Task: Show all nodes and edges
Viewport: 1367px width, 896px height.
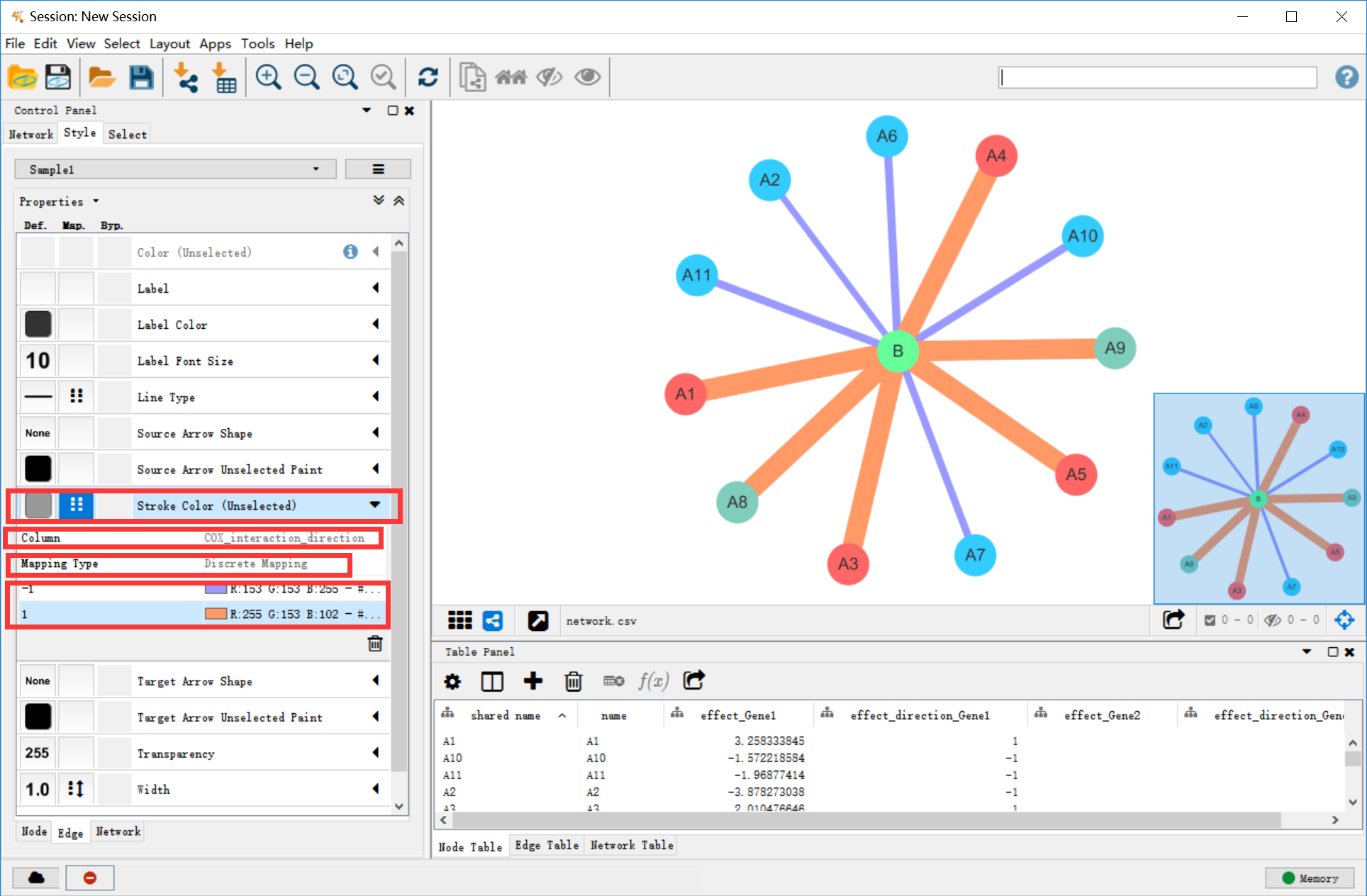Action: (587, 77)
